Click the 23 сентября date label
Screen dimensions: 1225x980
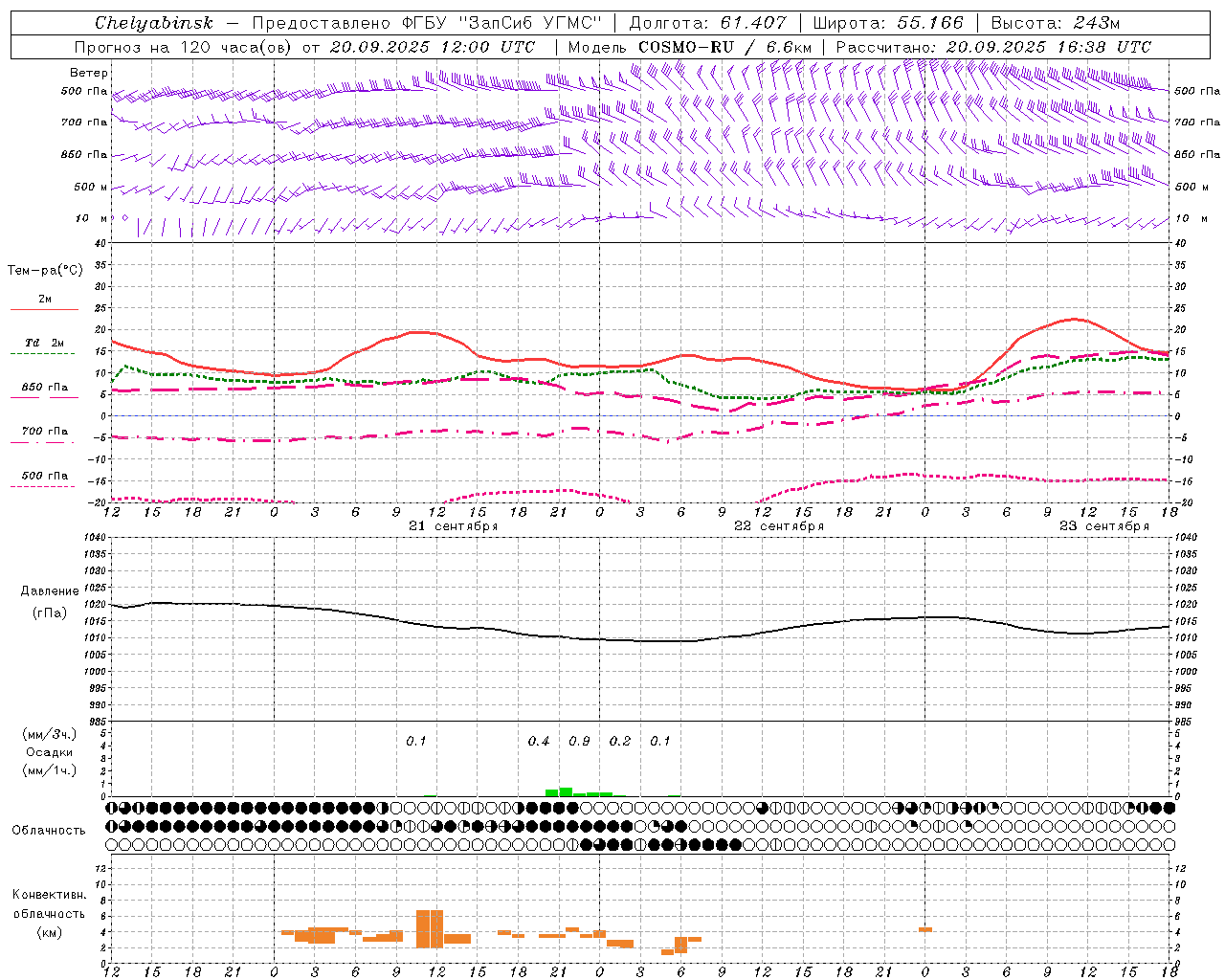point(1104,526)
